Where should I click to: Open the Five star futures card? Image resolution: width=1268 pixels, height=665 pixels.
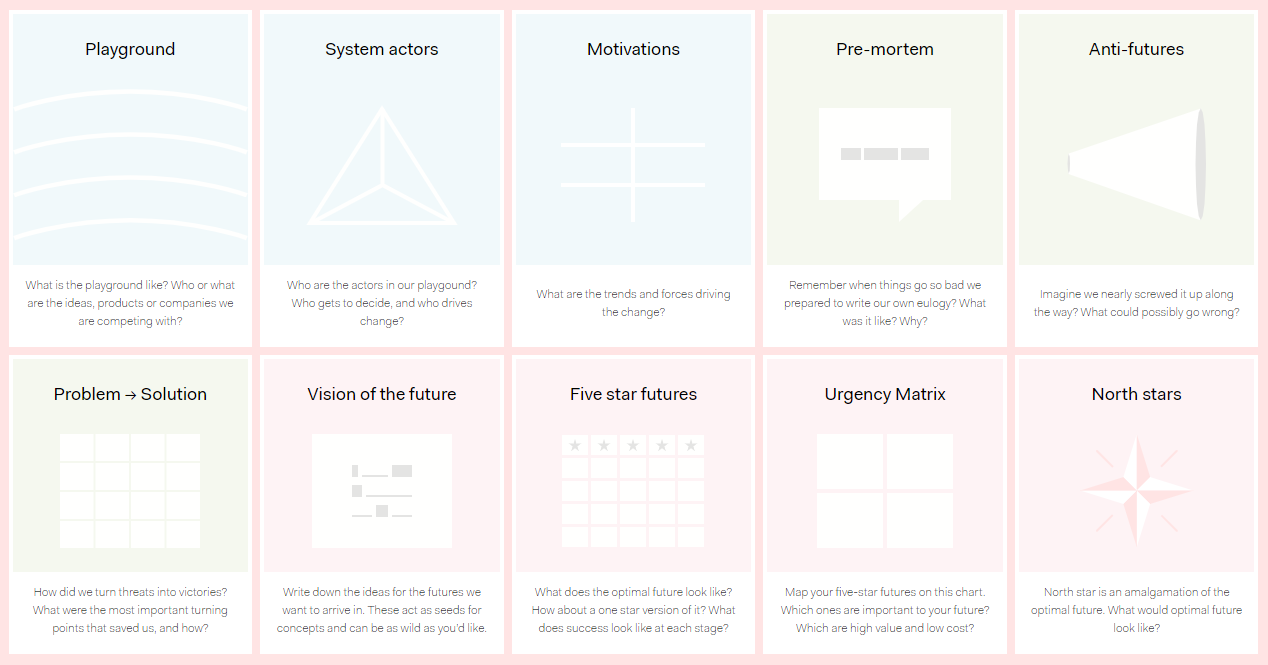pyautogui.click(x=633, y=394)
